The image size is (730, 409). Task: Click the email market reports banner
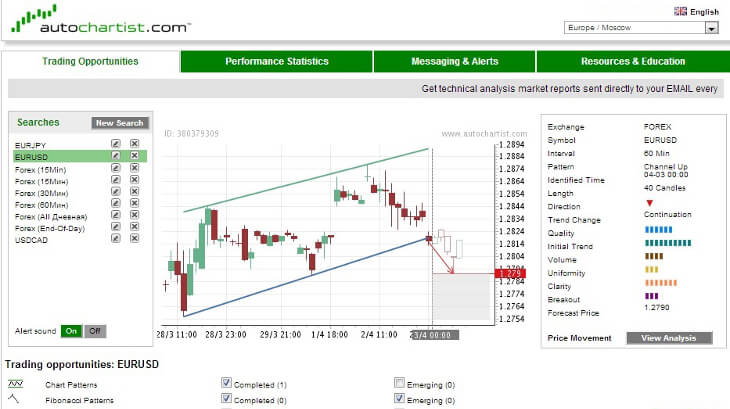pyautogui.click(x=365, y=88)
